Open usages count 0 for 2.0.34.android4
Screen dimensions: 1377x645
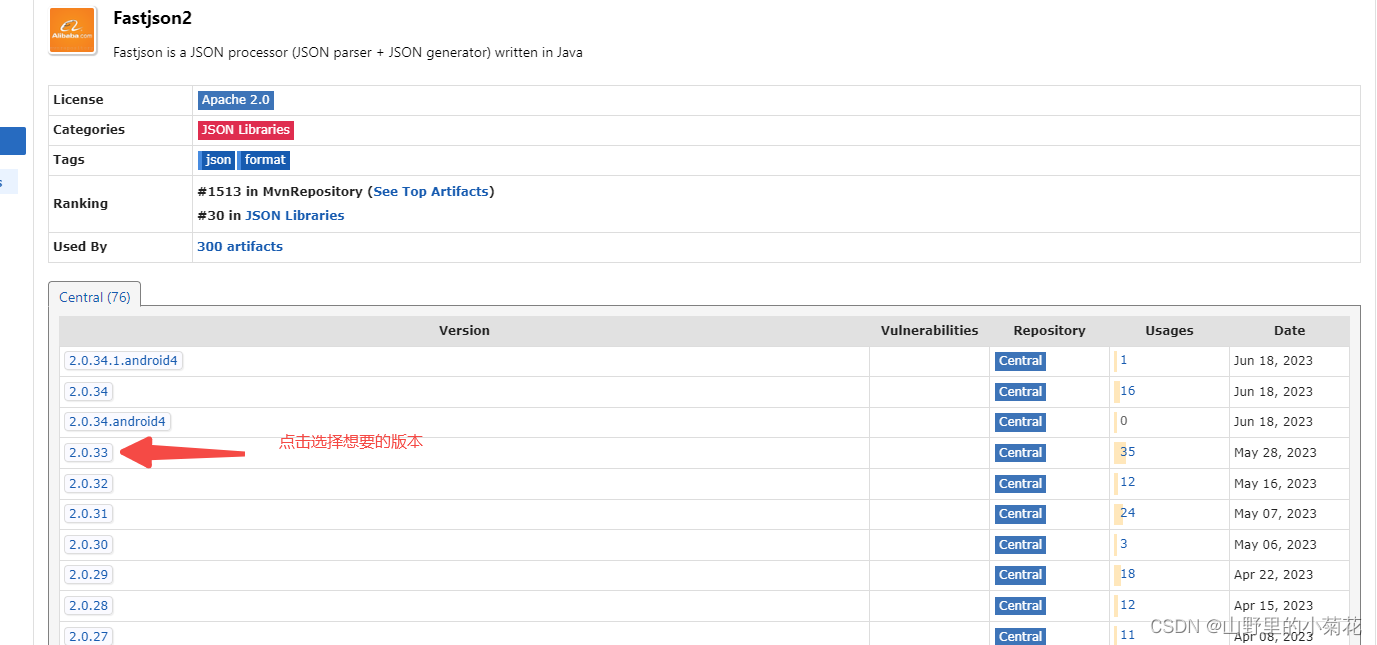pos(1124,421)
